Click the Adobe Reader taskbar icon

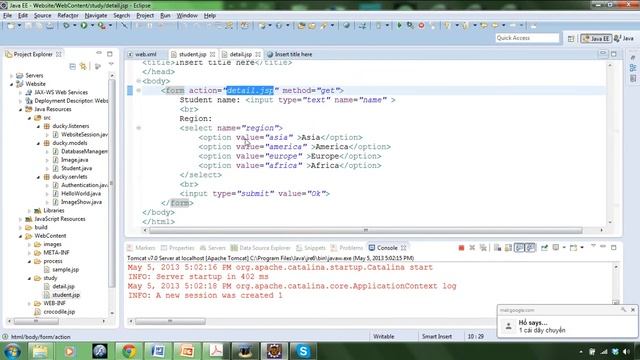(216, 351)
